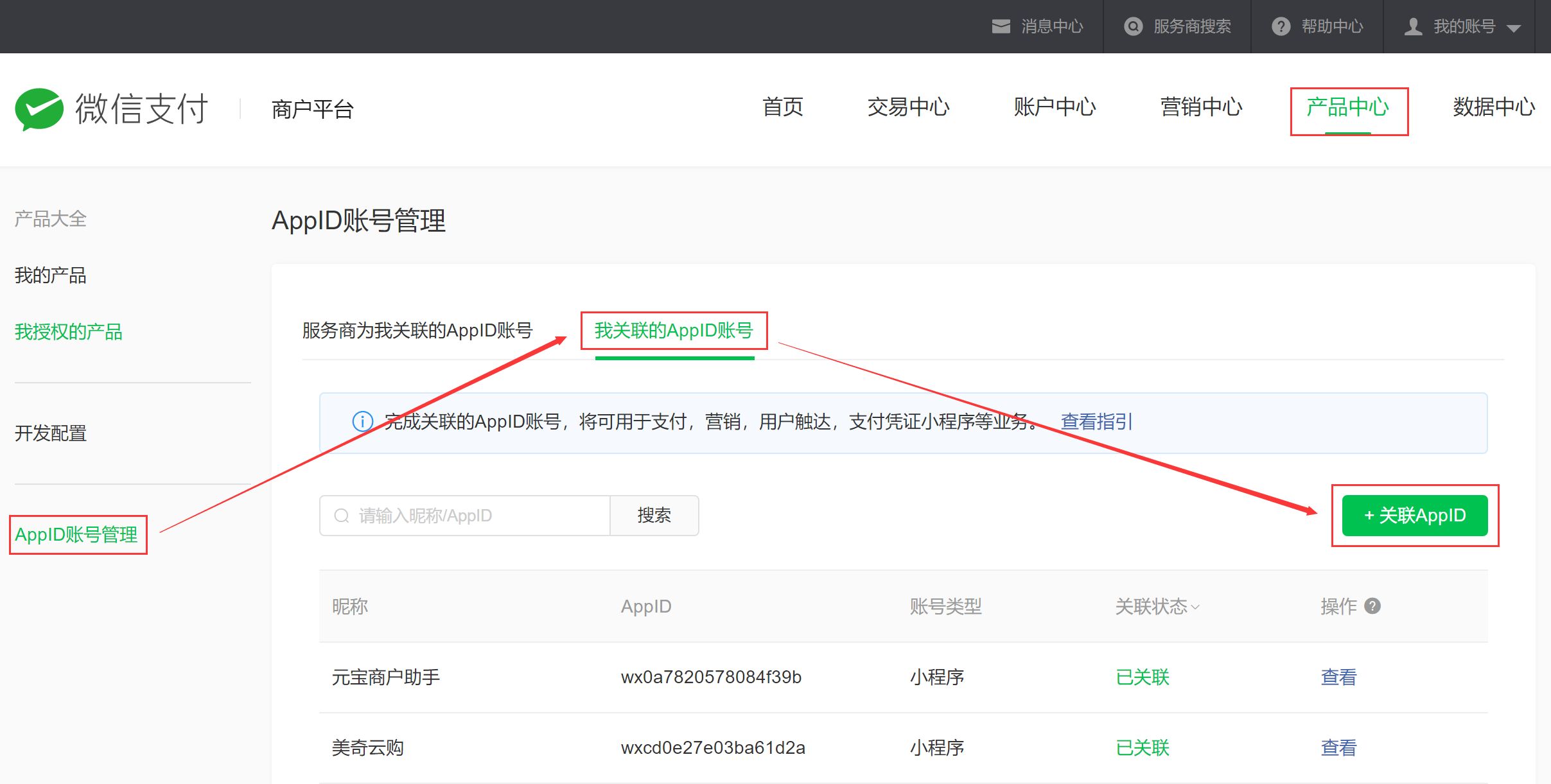Focus the 昵称/AppID search input field

pos(475,516)
